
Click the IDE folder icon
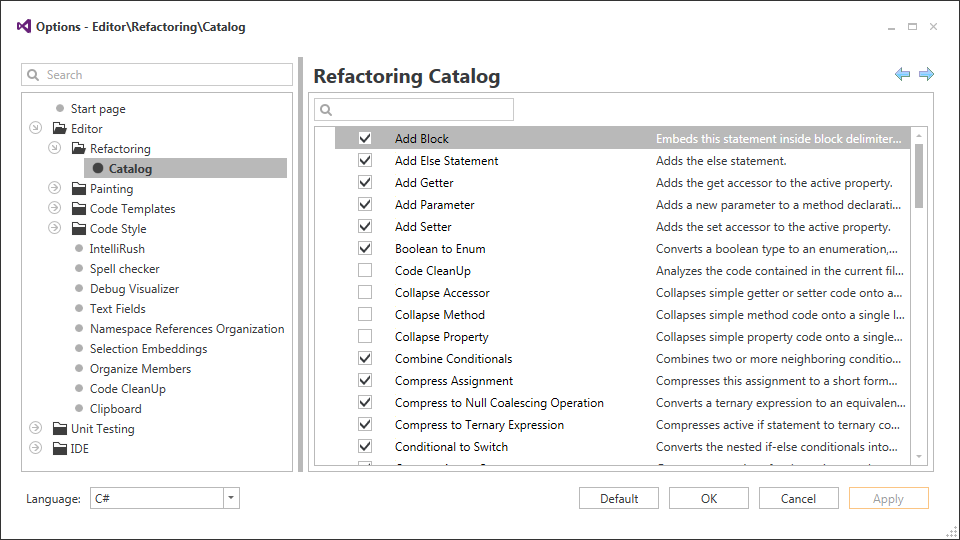61,449
